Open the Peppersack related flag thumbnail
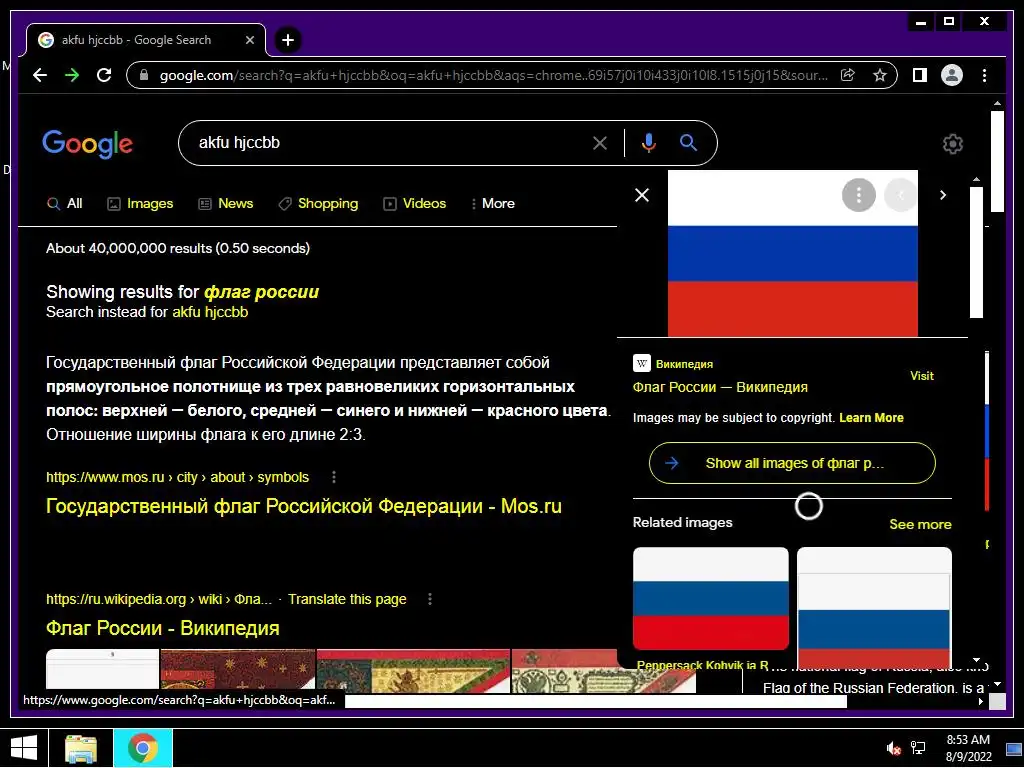Image resolution: width=1024 pixels, height=768 pixels. click(711, 599)
